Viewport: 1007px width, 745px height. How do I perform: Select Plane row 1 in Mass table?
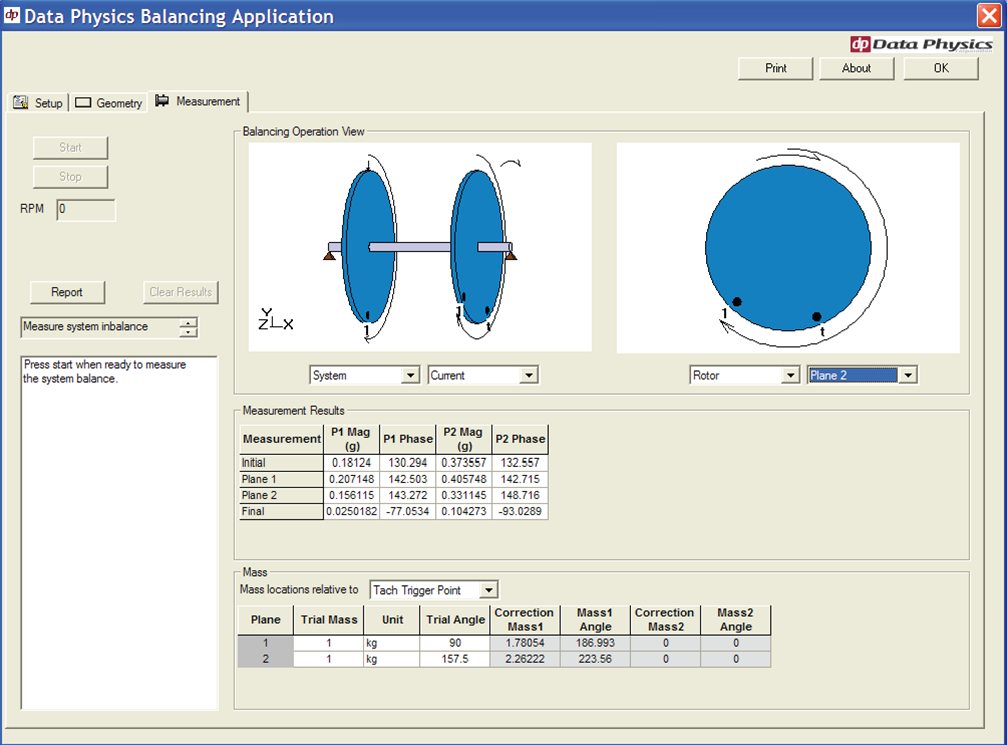266,643
